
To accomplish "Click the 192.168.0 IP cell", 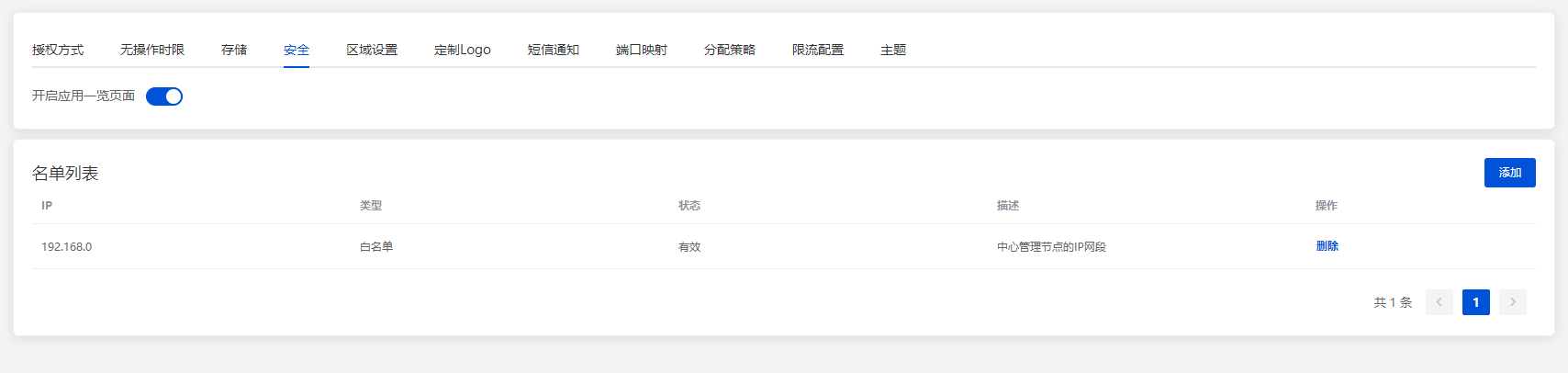I will (67, 247).
